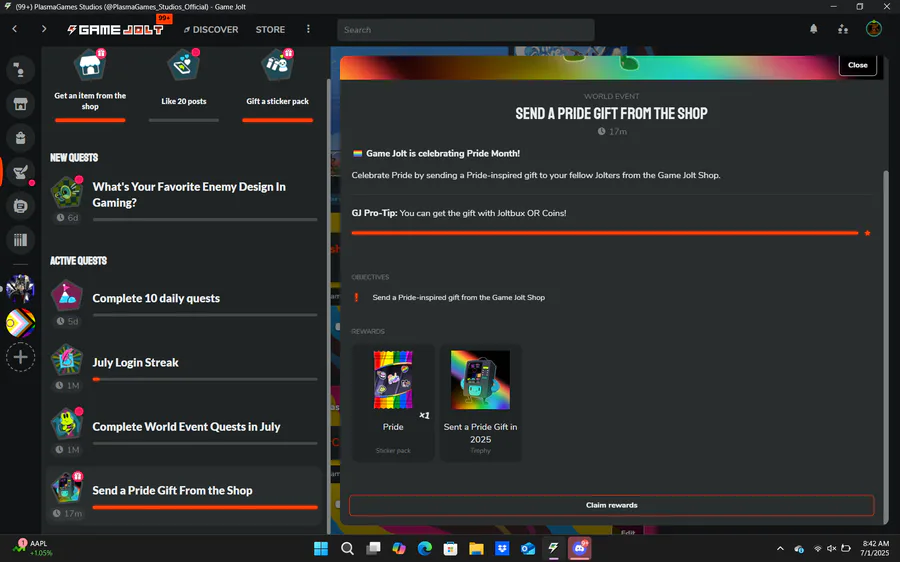Click the Pride sticker pack reward
Image resolution: width=900 pixels, height=562 pixels.
tap(393, 402)
